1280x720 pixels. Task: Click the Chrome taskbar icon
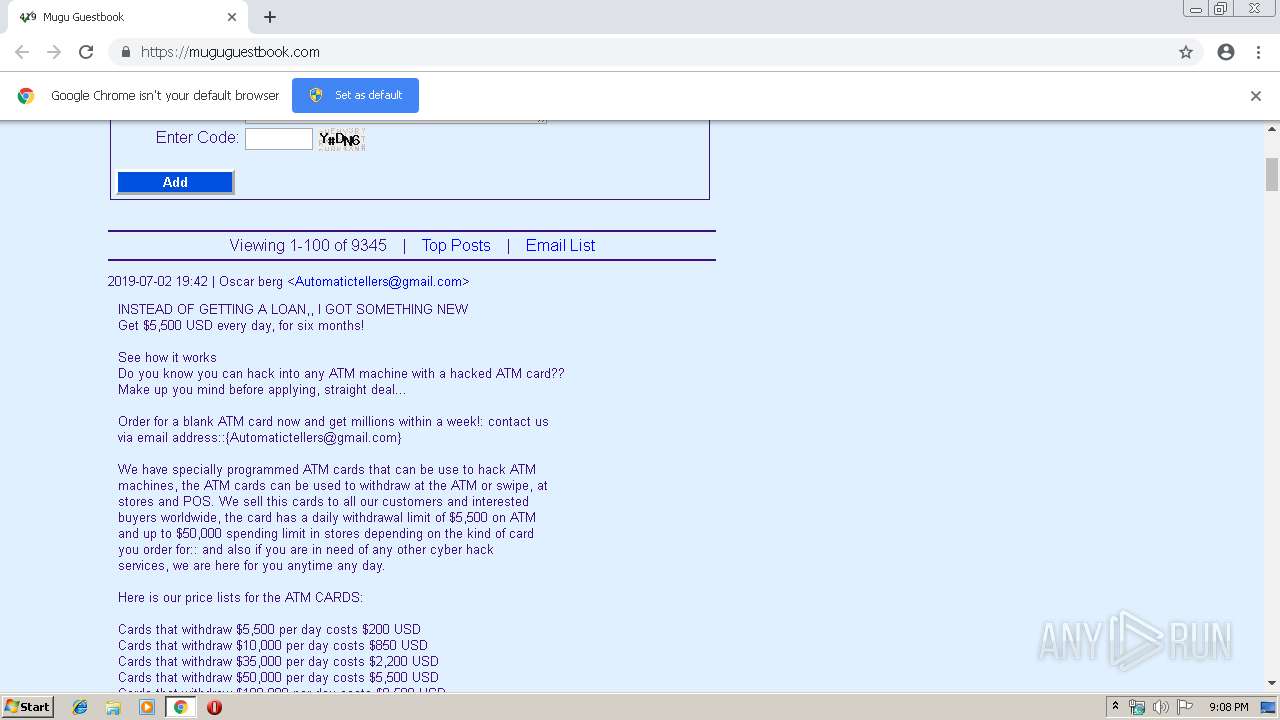[180, 707]
